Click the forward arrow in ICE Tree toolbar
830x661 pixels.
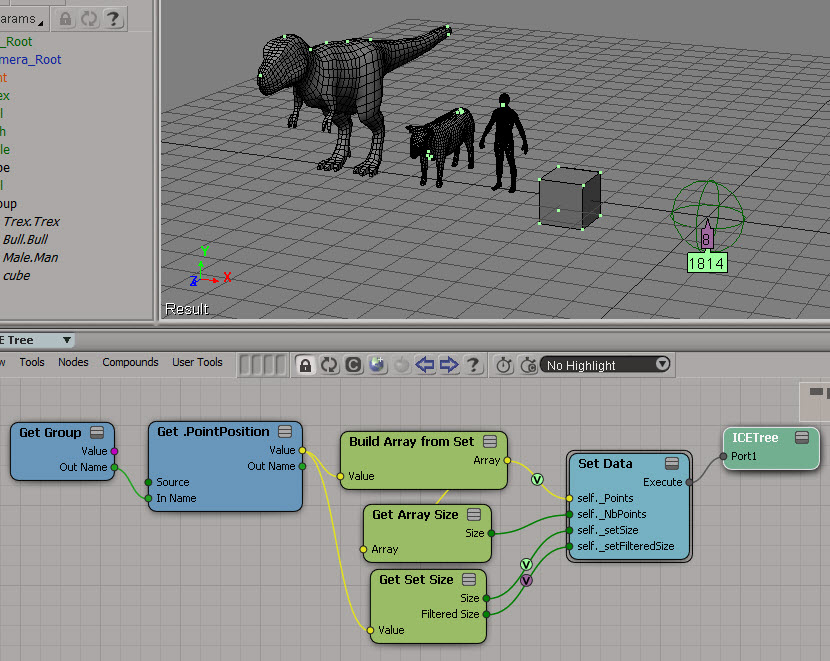449,365
